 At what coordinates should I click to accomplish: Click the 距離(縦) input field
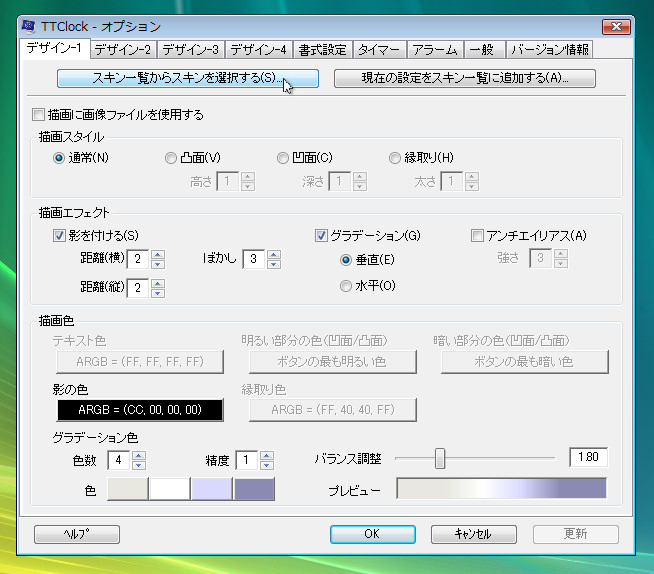click(138, 288)
